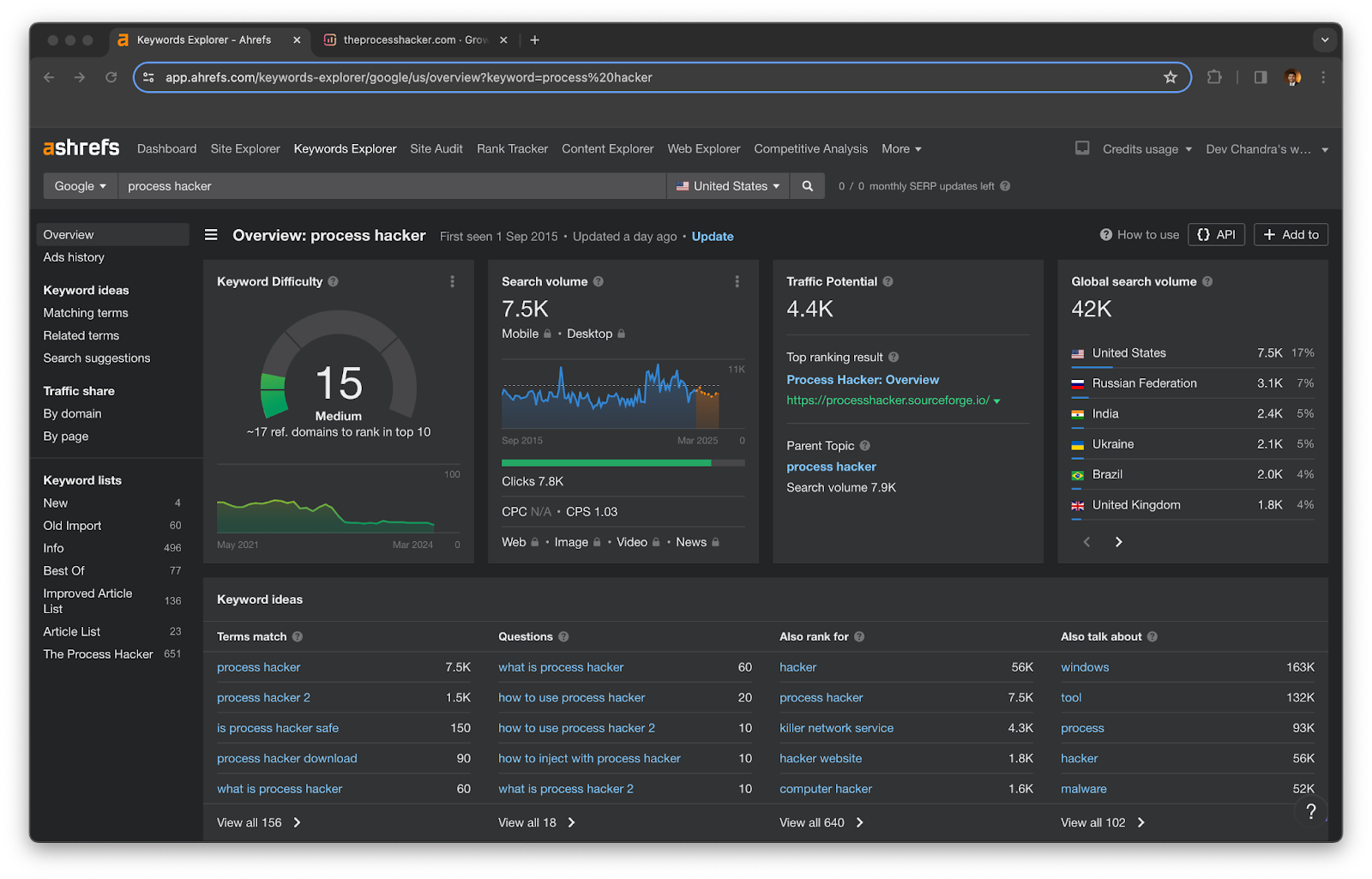The image size is (1372, 879).
Task: Click the Add to button
Action: coord(1291,234)
